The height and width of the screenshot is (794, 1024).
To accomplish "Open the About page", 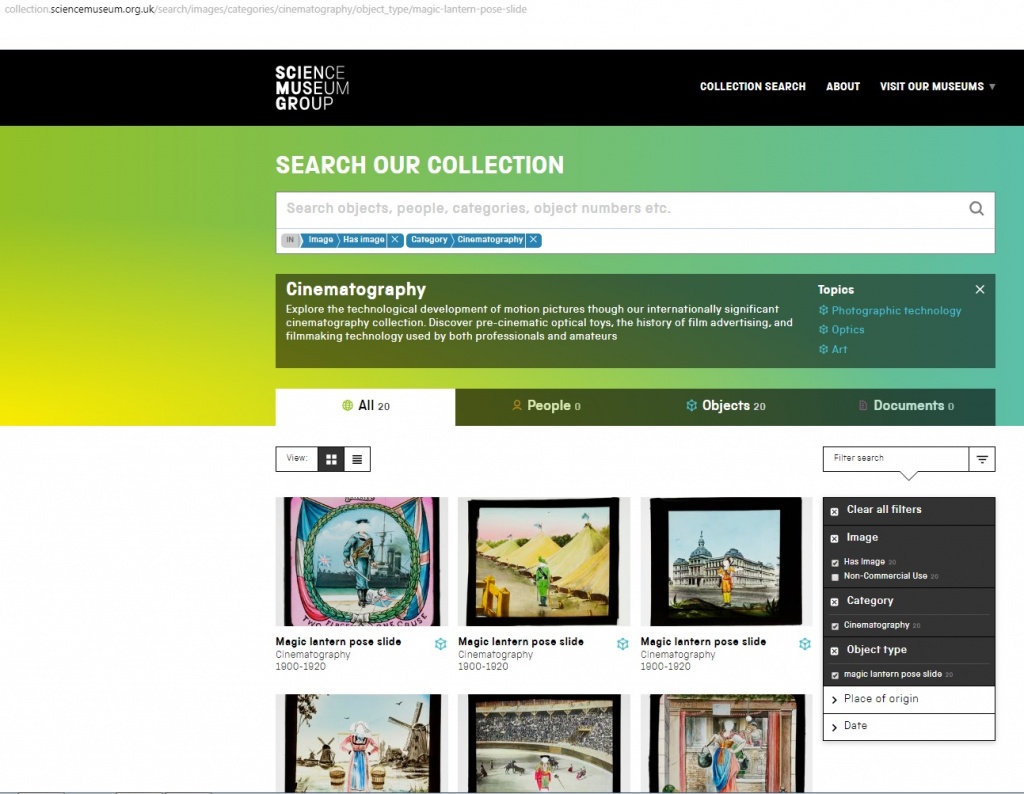I will 842,86.
